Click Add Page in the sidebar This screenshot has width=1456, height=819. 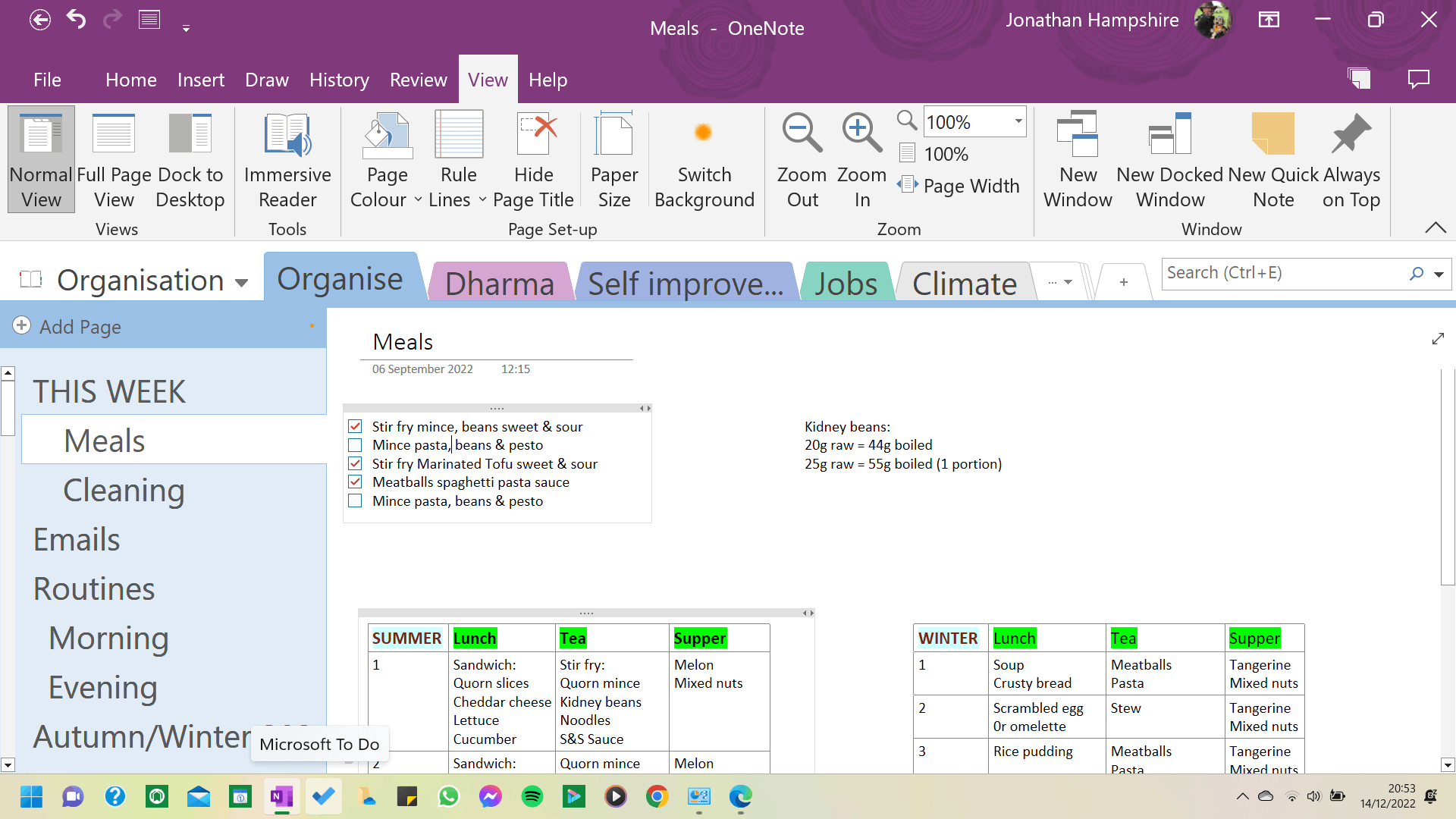click(80, 326)
